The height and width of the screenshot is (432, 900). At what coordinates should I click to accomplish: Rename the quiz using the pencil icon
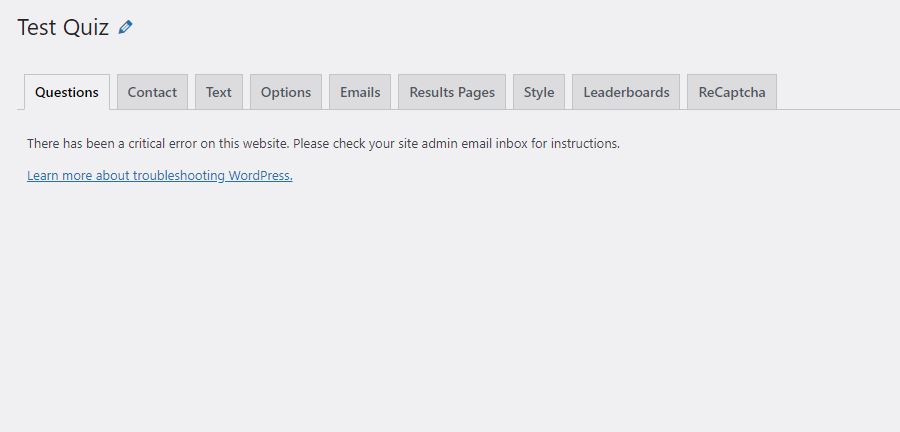point(125,27)
